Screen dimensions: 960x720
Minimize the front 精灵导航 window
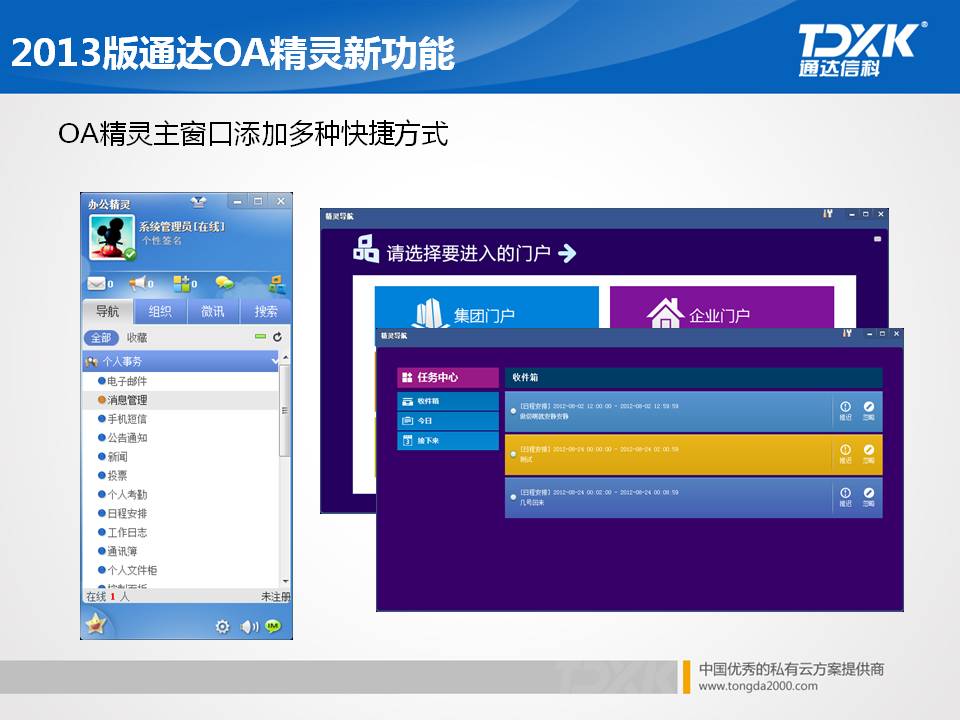coord(869,334)
